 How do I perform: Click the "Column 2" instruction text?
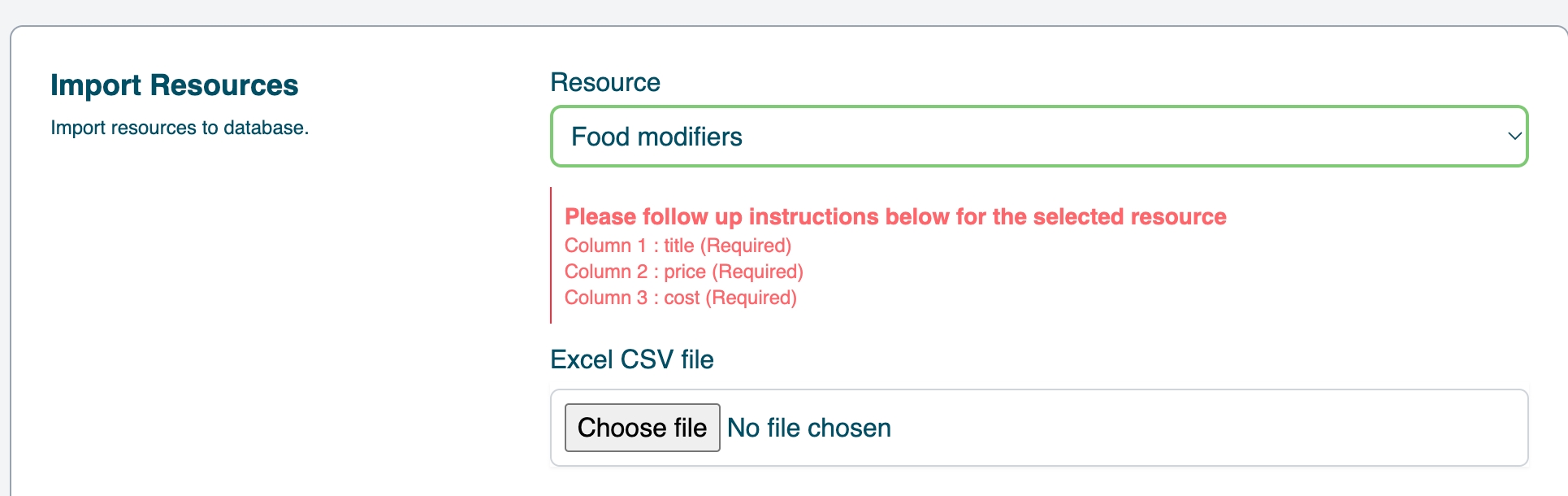[x=605, y=272]
